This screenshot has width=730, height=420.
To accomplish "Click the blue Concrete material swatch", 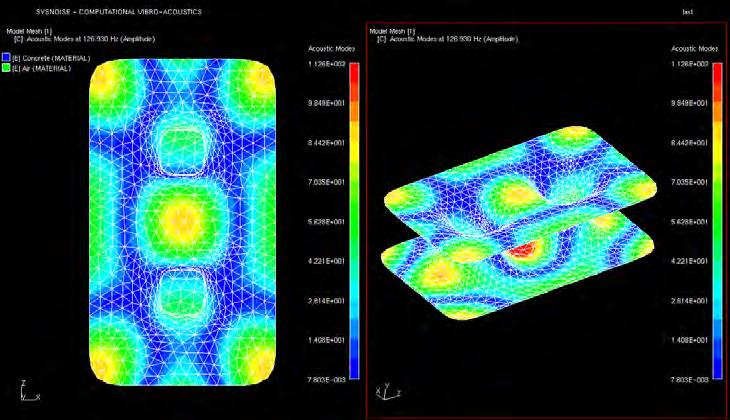I will tap(6, 58).
